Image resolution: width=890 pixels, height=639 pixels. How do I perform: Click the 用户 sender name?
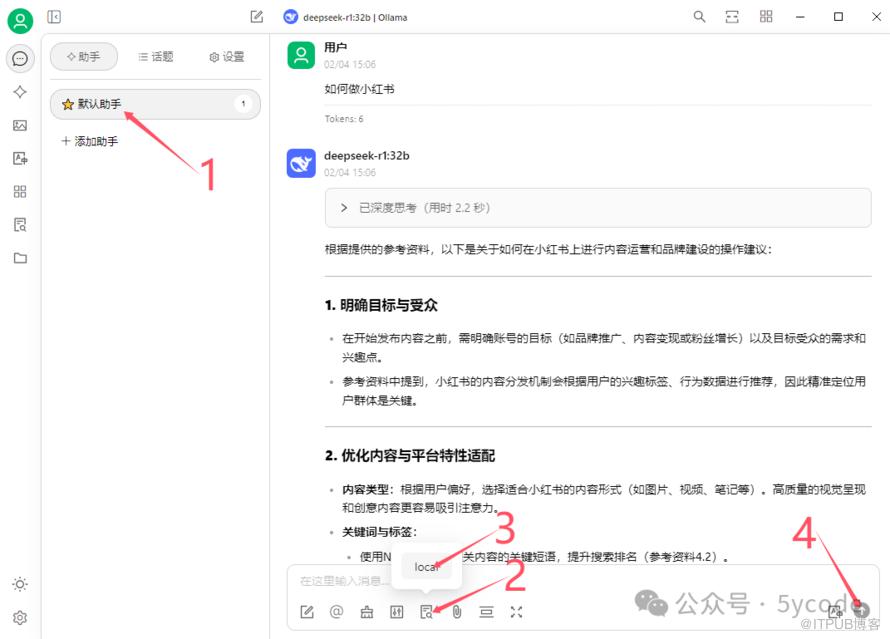point(335,47)
